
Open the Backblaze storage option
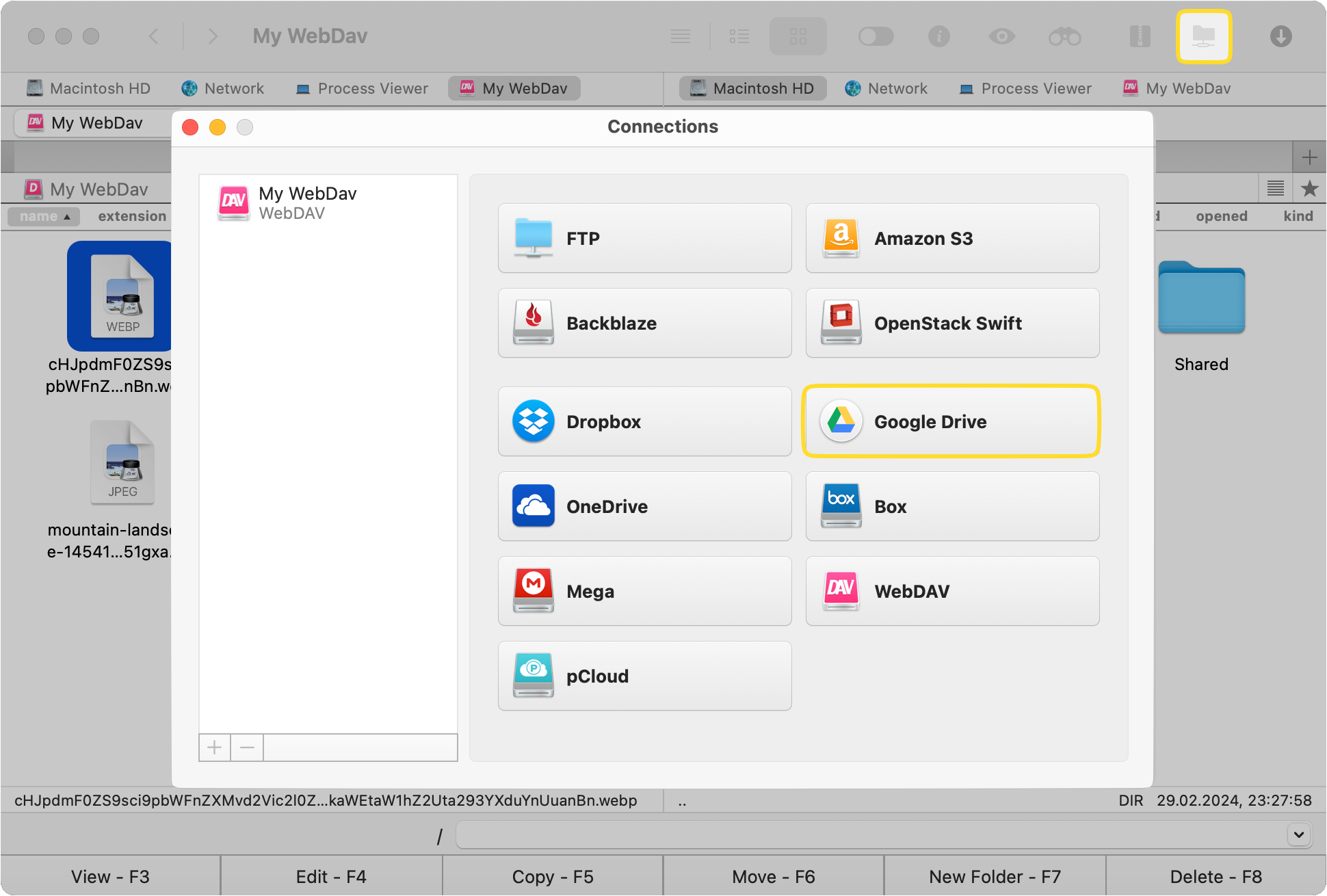click(644, 323)
